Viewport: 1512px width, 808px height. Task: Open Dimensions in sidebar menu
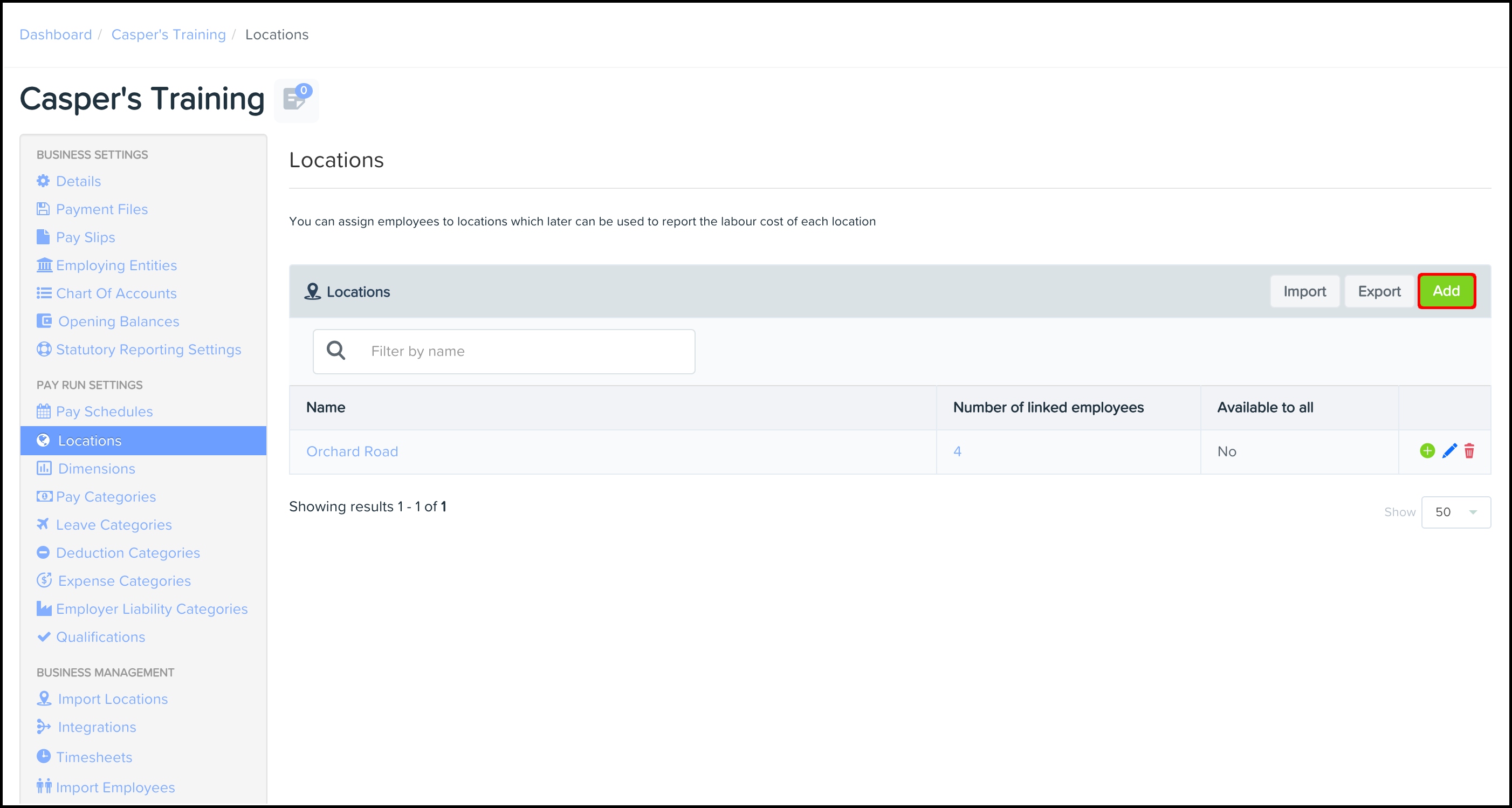[97, 469]
